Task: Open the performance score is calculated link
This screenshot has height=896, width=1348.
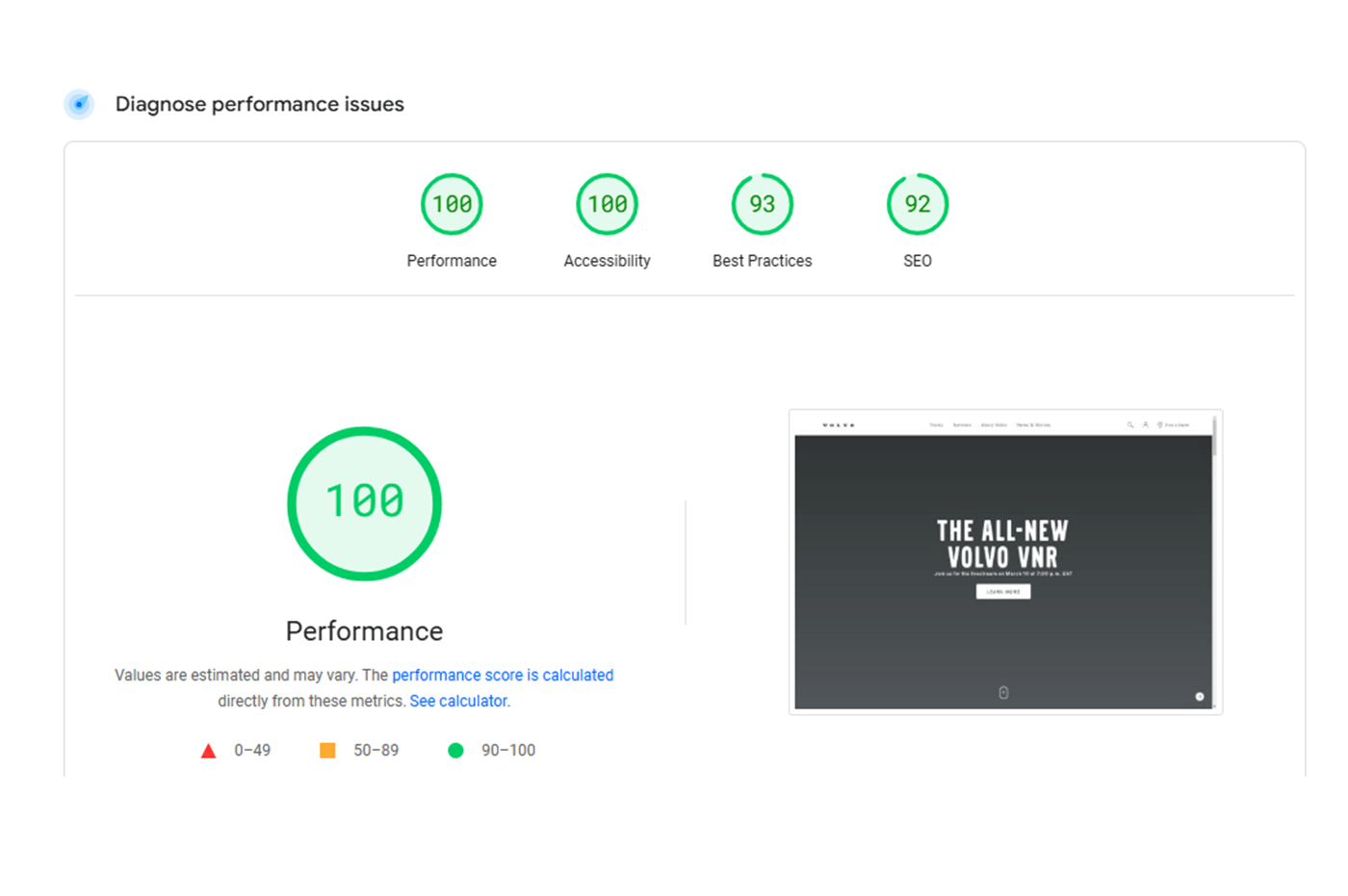Action: (503, 675)
